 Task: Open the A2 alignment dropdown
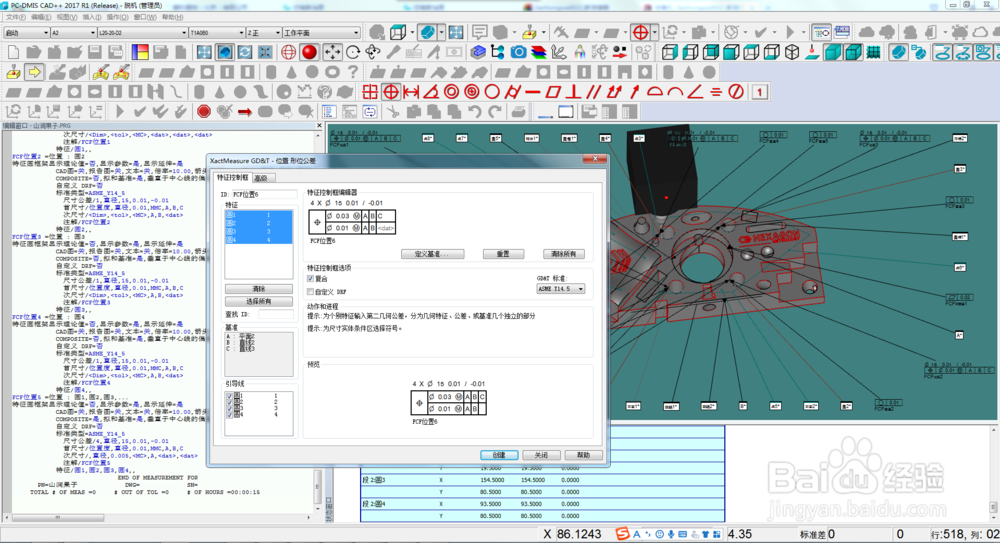point(73,33)
